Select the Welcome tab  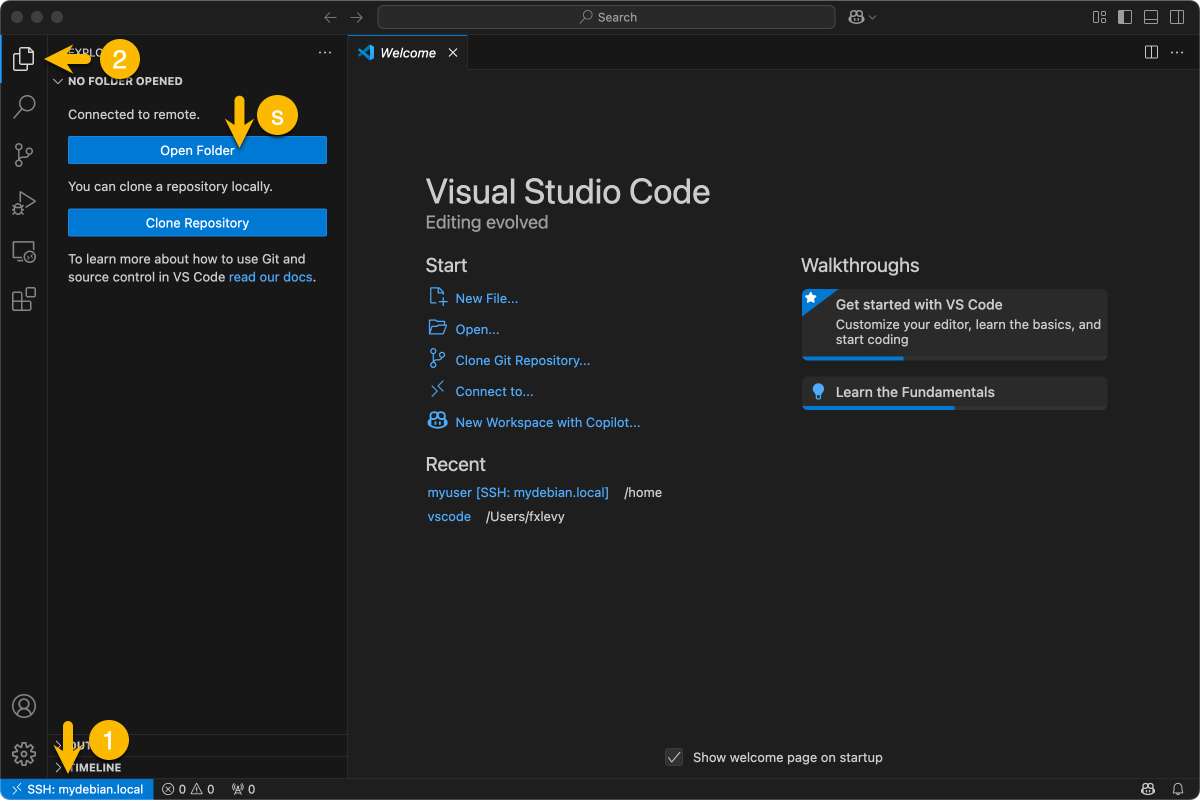coord(407,53)
